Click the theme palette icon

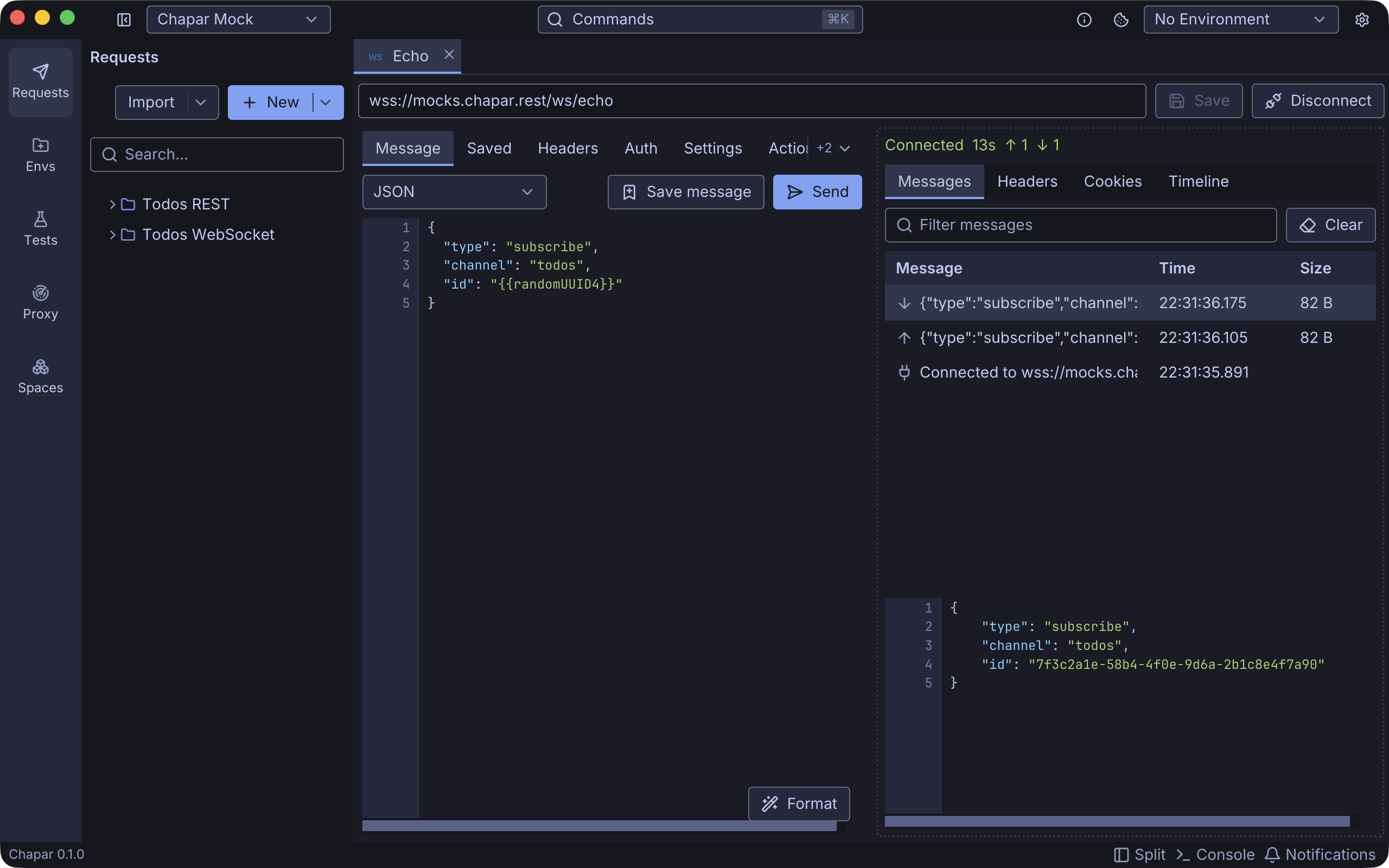(1121, 20)
